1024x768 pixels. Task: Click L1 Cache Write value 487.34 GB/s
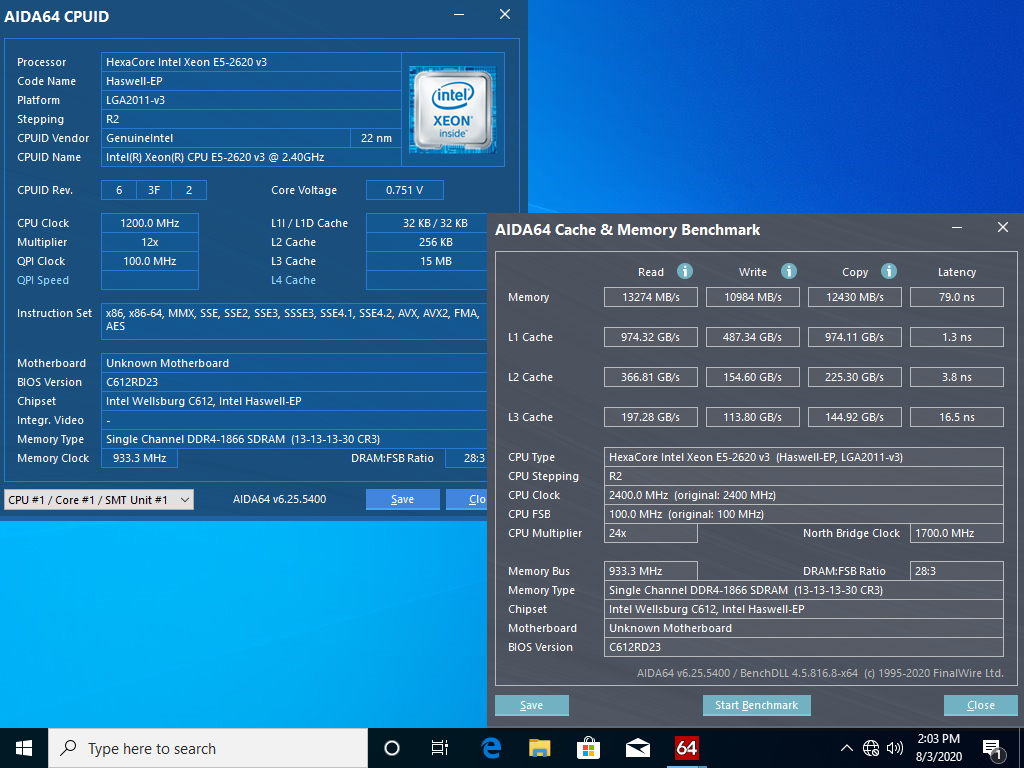click(x=752, y=337)
